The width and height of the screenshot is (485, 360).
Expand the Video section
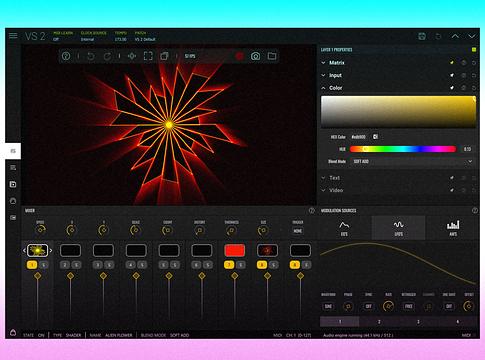tap(323, 190)
